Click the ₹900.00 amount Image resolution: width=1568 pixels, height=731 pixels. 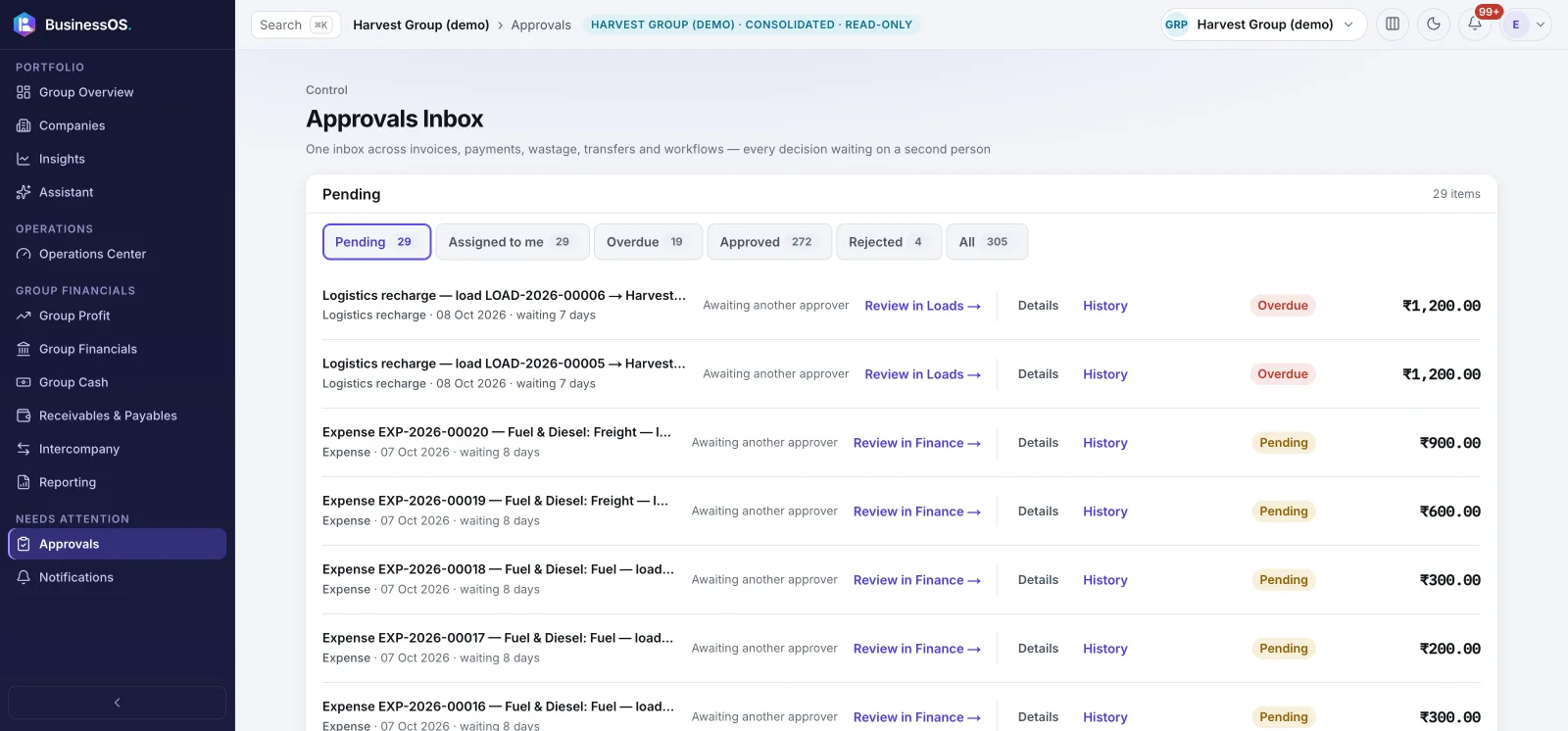pyautogui.click(x=1449, y=443)
